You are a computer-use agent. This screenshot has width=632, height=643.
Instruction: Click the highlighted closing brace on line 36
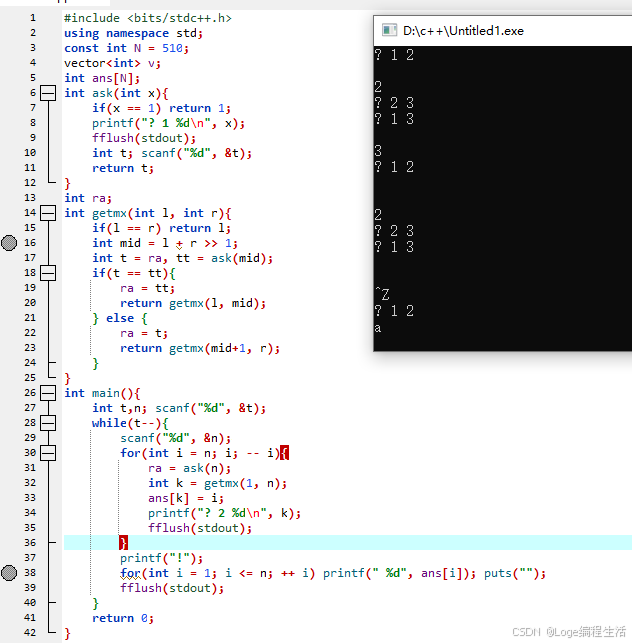(123, 543)
